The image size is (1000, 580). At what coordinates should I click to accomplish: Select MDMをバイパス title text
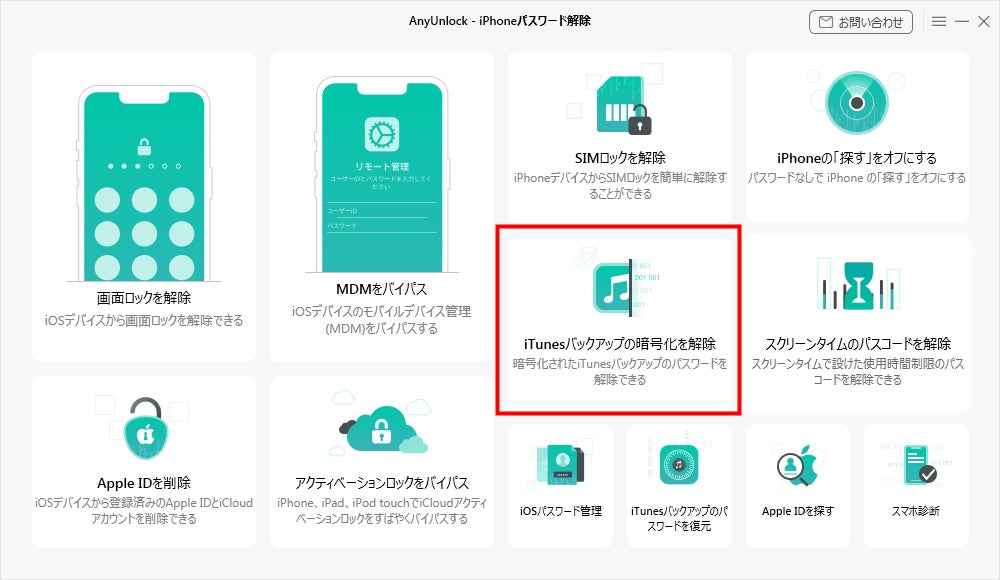coord(381,289)
